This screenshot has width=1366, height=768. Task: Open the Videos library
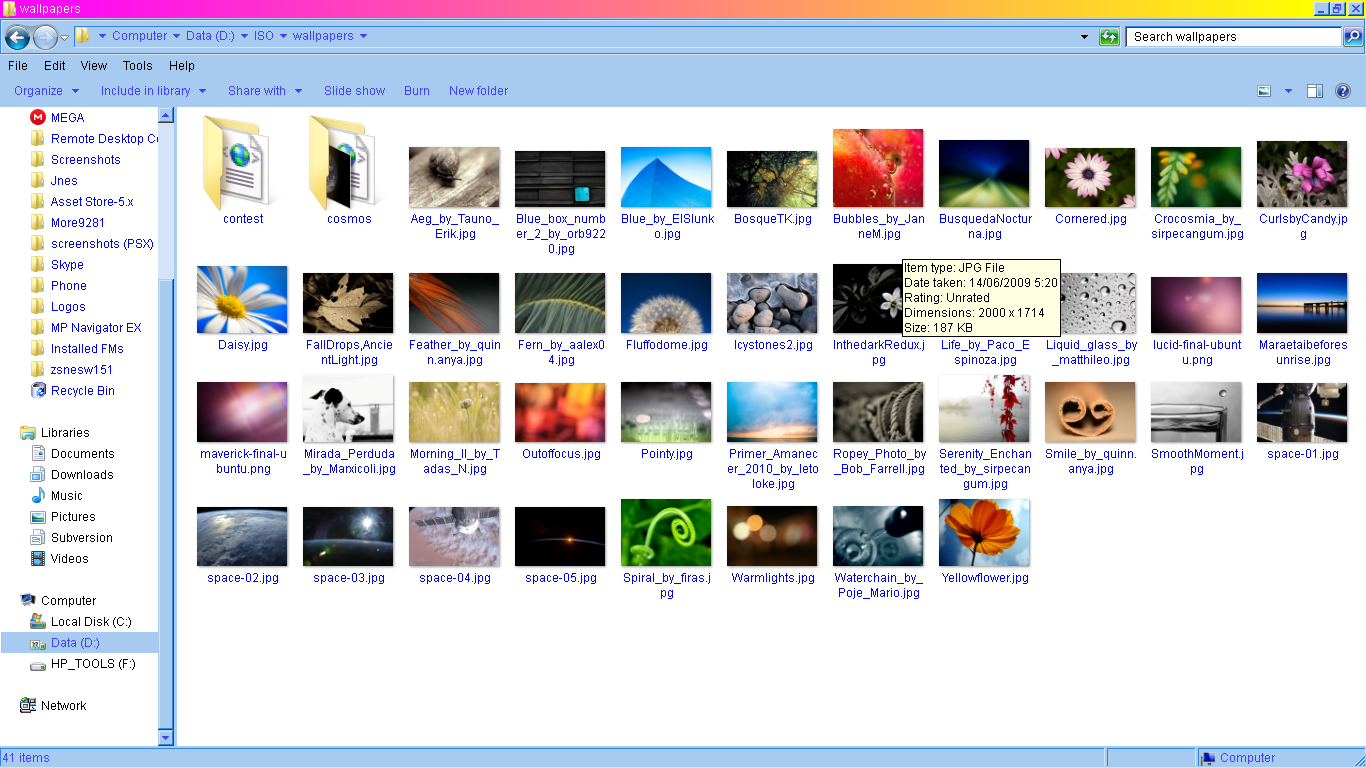tap(60, 559)
